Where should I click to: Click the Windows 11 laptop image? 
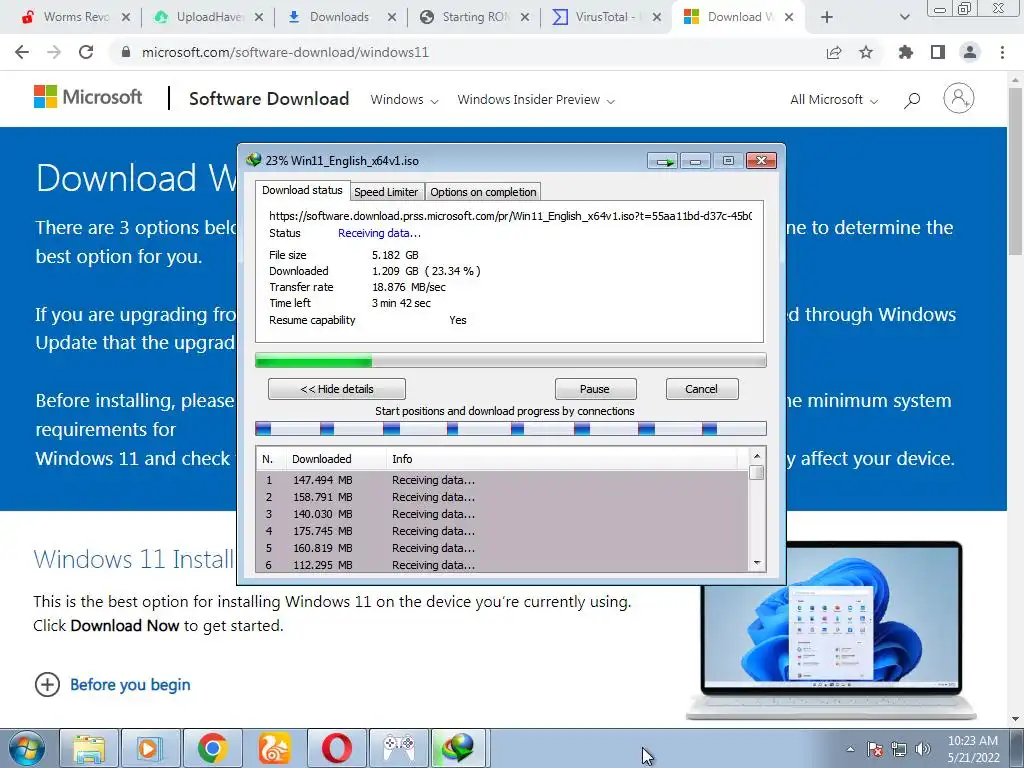point(831,630)
